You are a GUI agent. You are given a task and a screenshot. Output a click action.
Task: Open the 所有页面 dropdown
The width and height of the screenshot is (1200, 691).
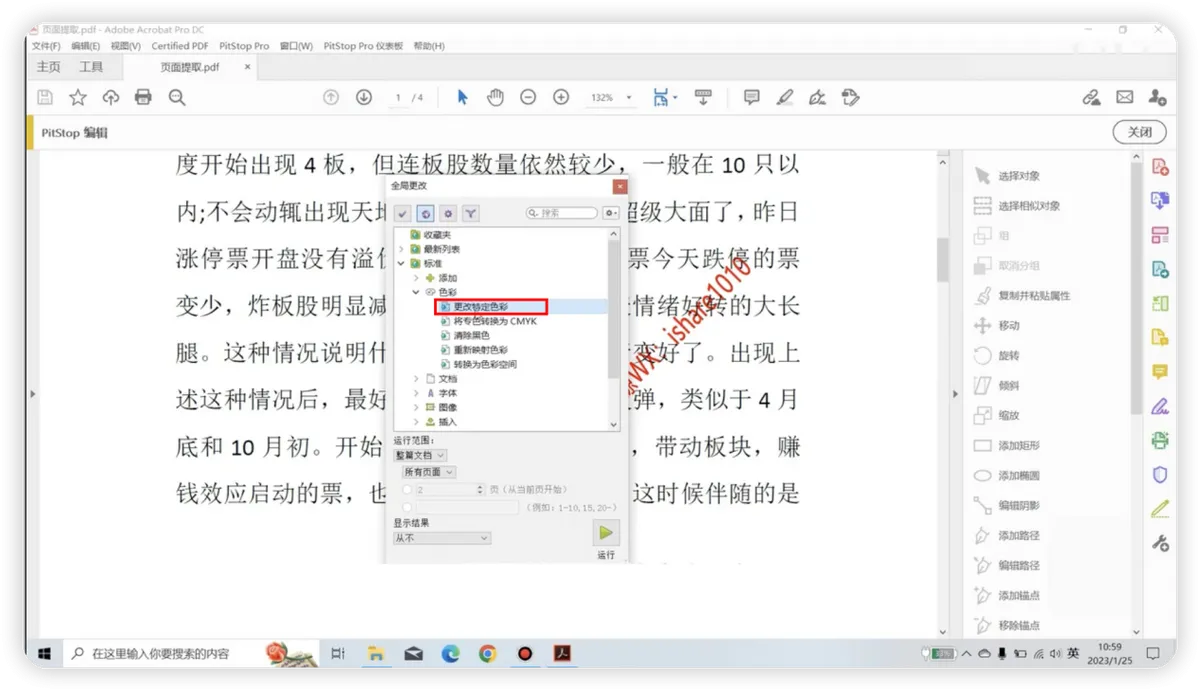click(x=429, y=472)
